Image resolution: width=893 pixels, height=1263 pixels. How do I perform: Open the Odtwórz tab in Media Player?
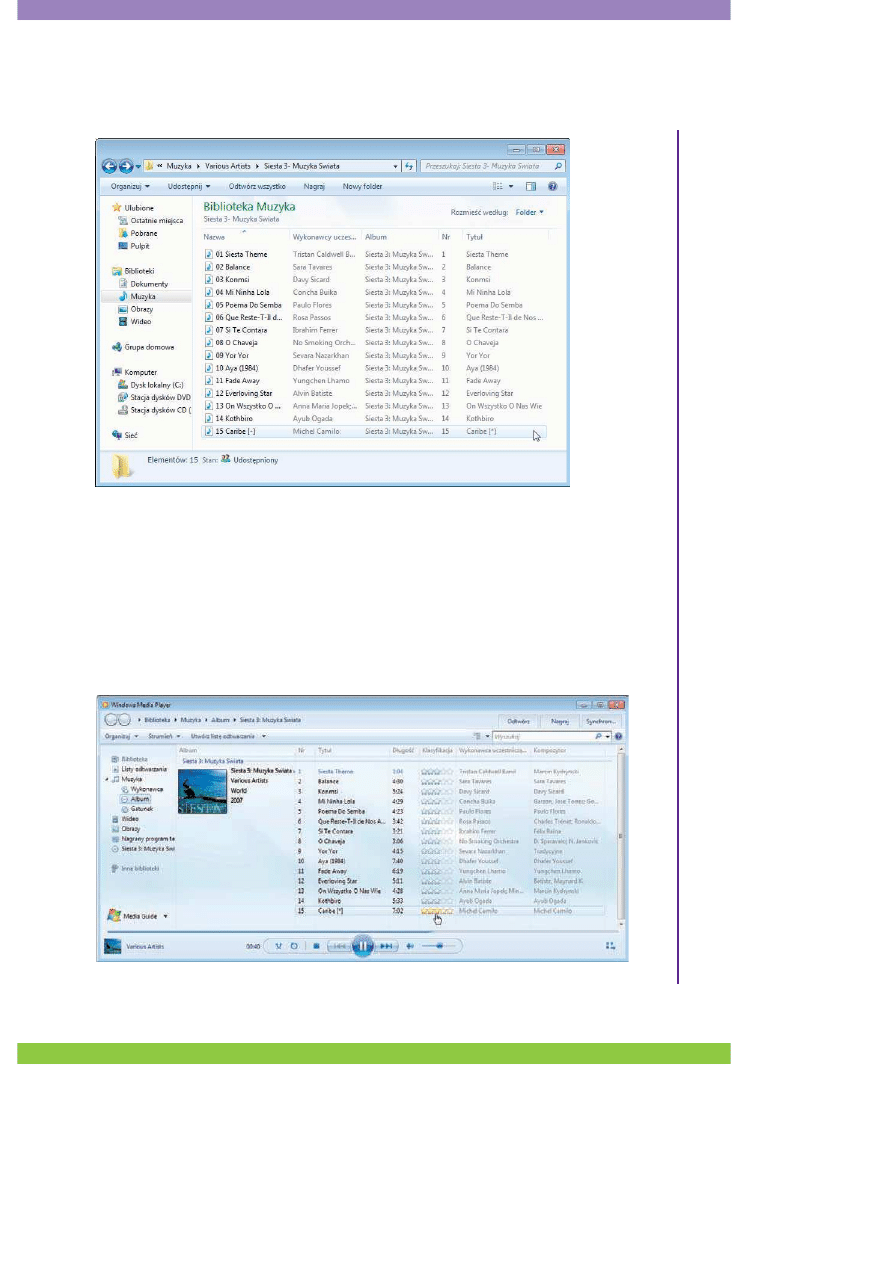coord(518,721)
